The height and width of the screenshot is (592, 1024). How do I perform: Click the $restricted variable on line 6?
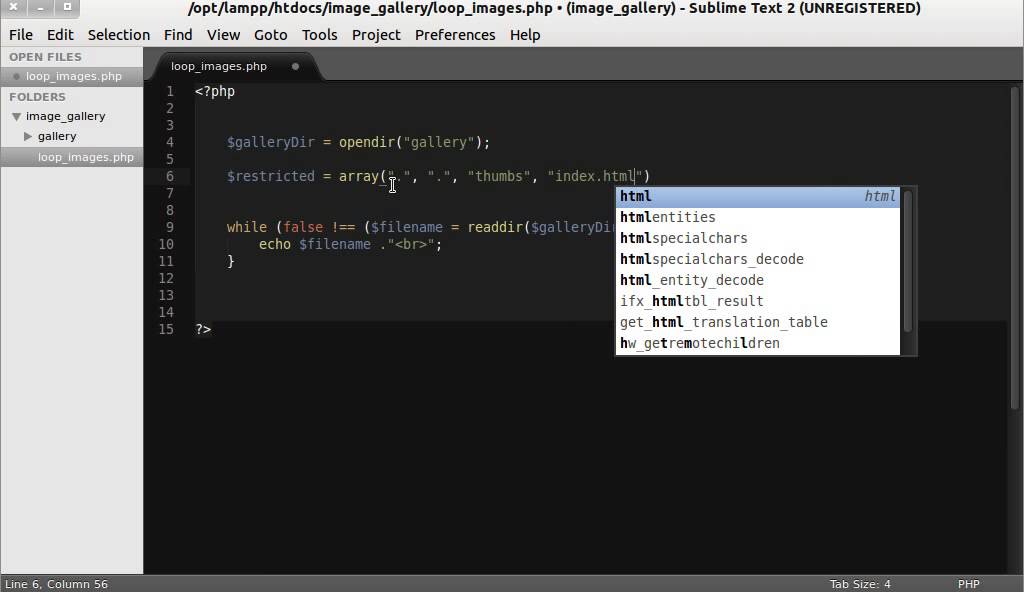click(x=270, y=176)
